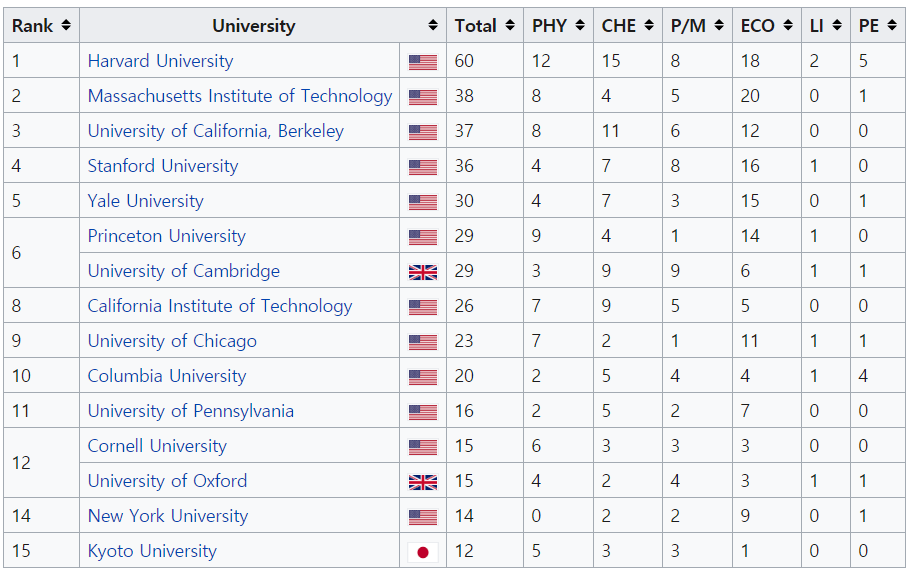The image size is (907, 568).
Task: Click the US flag beside Harvard University
Action: (x=422, y=62)
